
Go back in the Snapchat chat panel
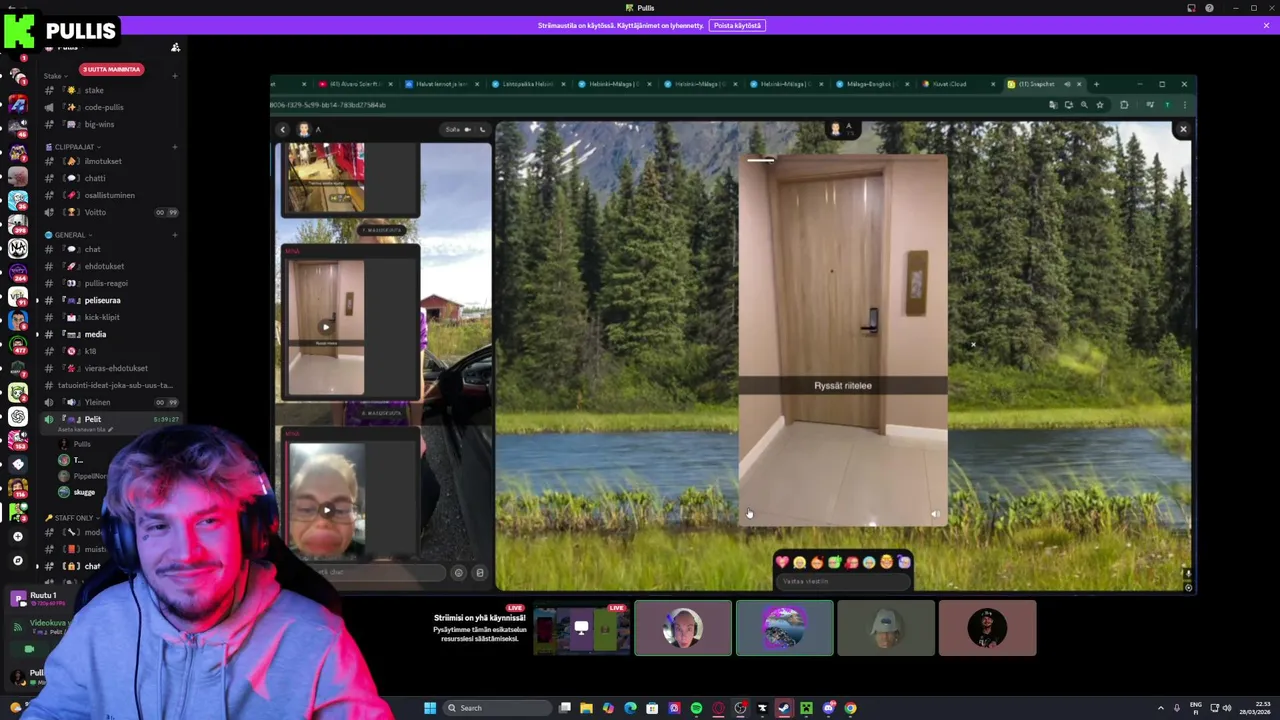(282, 129)
